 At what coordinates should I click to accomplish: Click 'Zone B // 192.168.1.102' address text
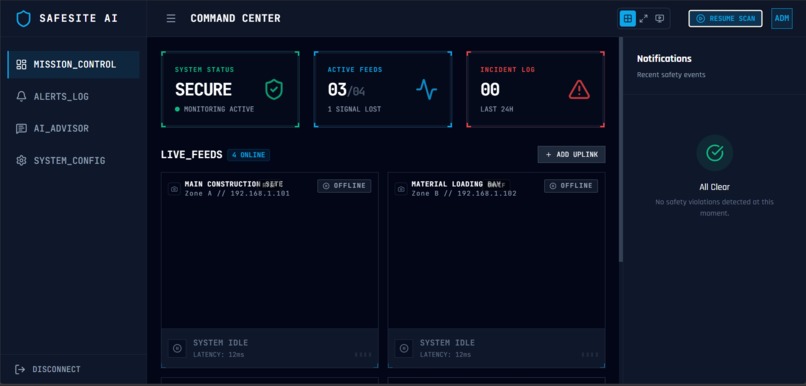pyautogui.click(x=464, y=194)
